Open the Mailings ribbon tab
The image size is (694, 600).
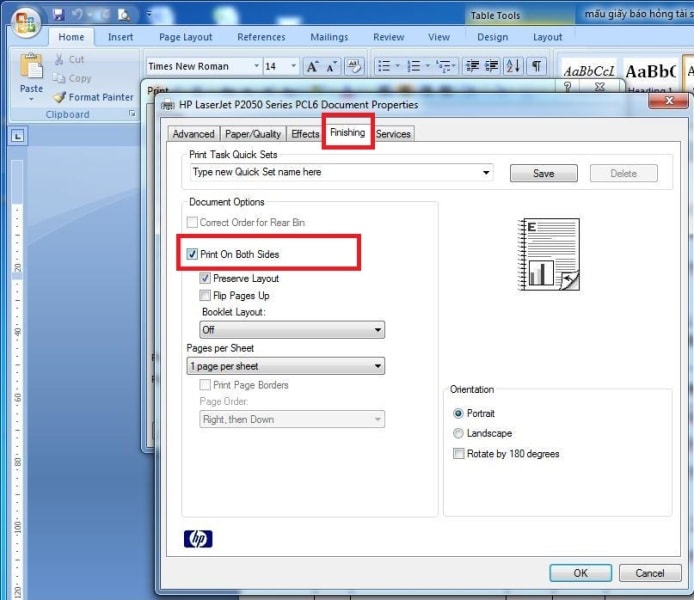329,37
